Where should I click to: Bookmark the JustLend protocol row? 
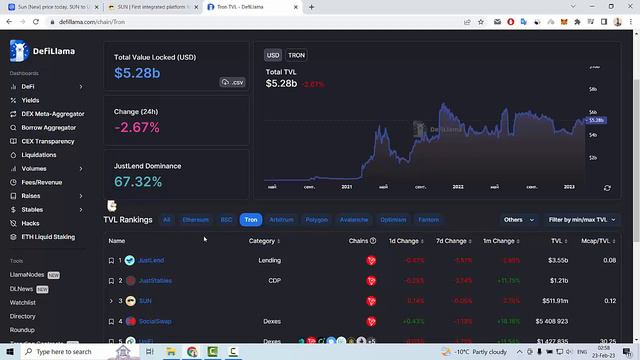click(111, 260)
